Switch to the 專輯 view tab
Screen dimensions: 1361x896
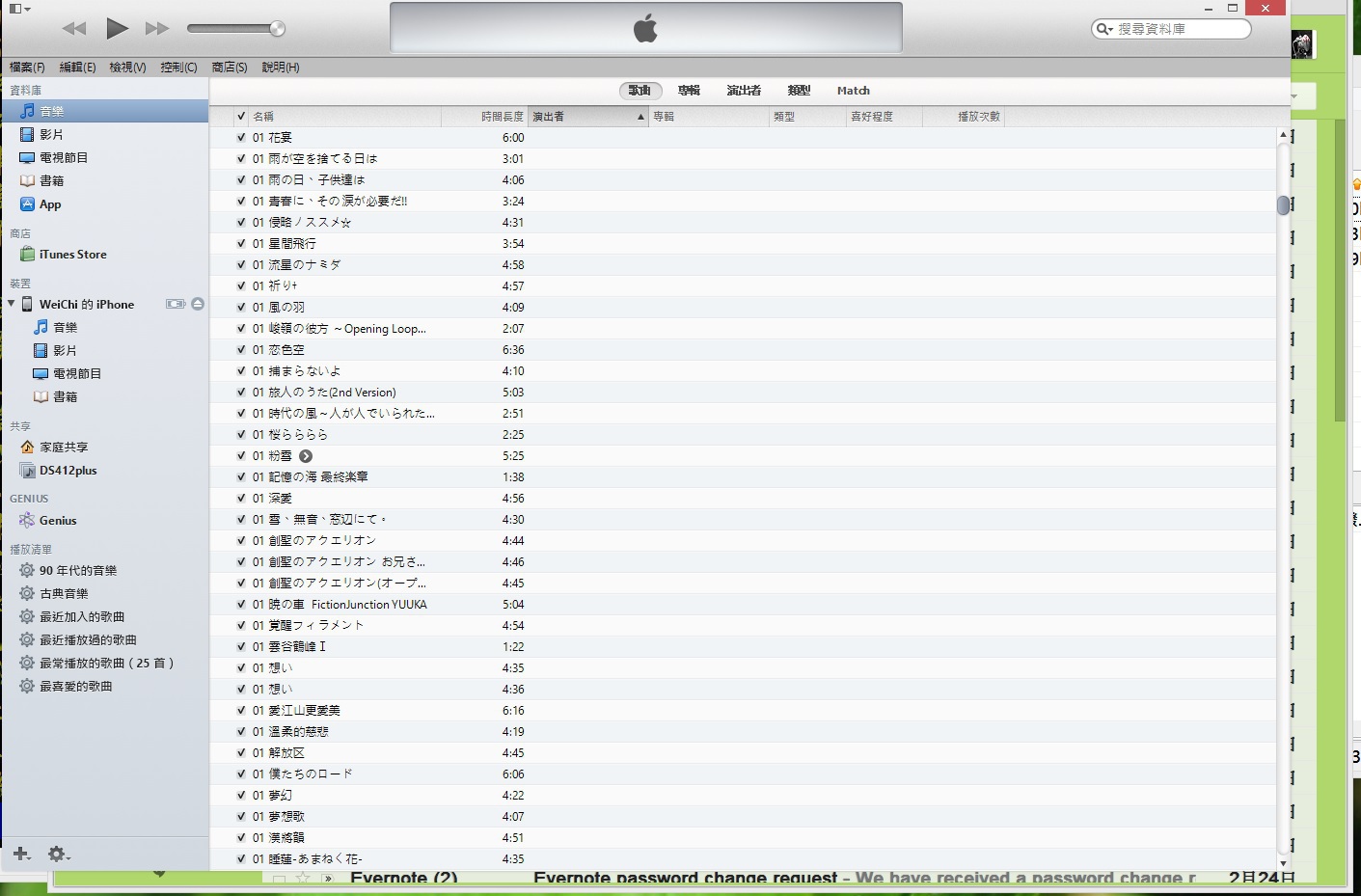click(x=689, y=91)
